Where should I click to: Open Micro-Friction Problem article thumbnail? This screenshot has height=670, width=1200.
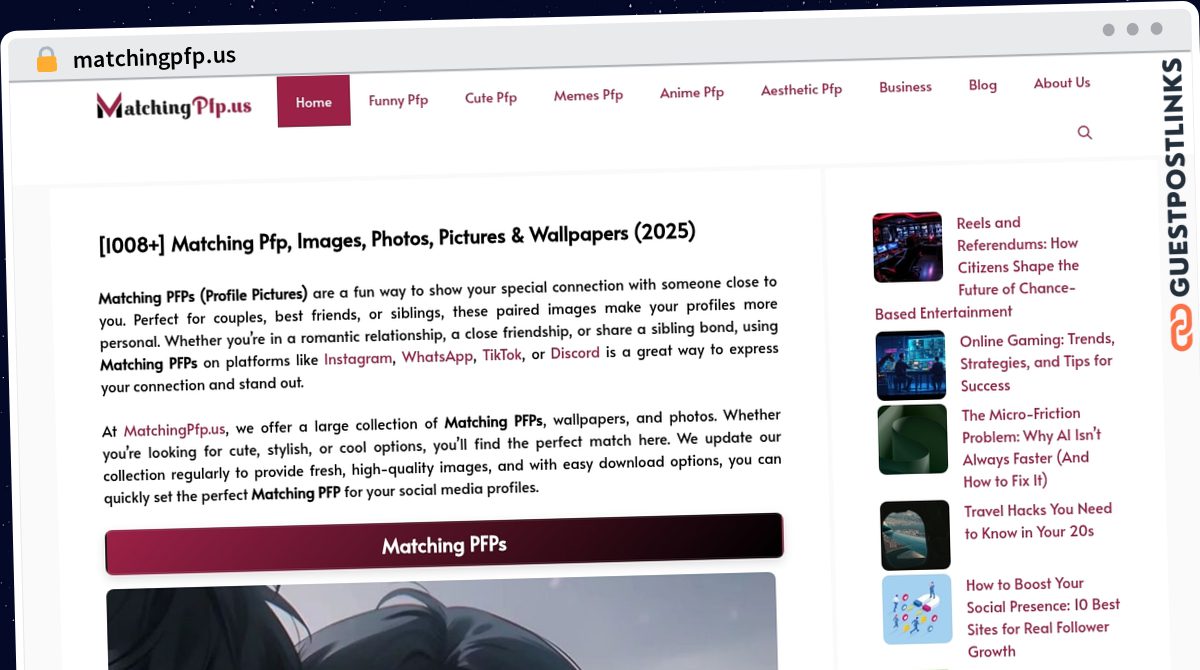(x=913, y=439)
